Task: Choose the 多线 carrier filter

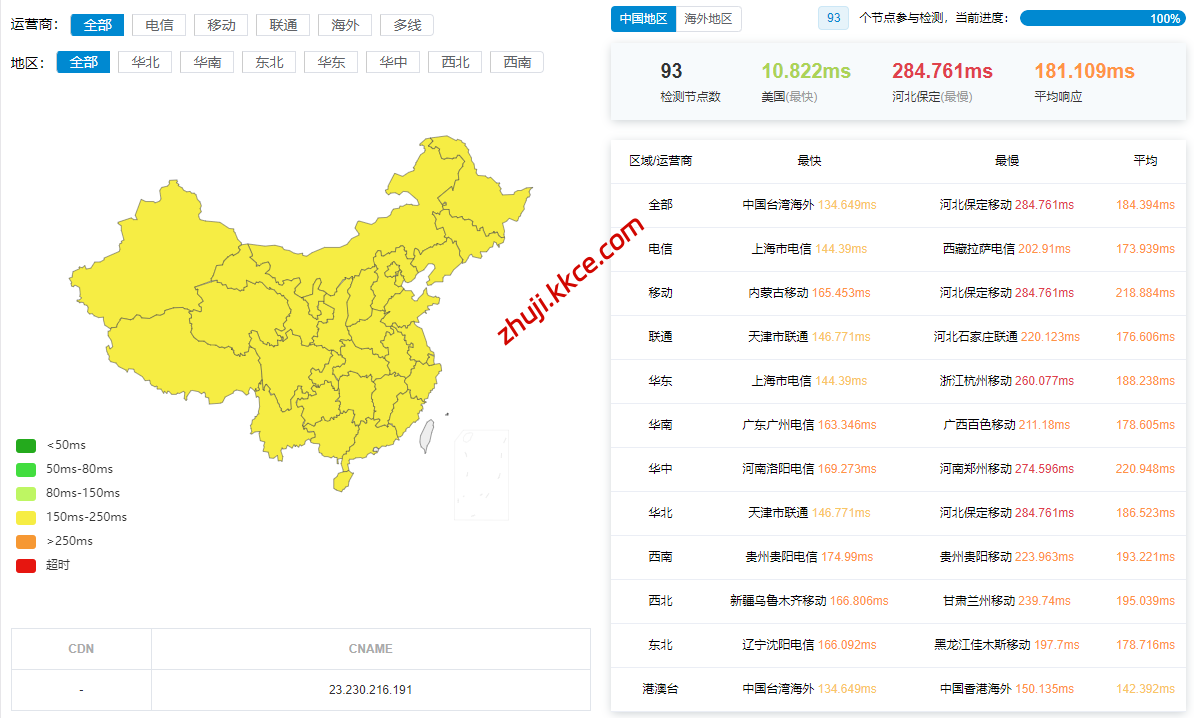Action: pyautogui.click(x=407, y=25)
